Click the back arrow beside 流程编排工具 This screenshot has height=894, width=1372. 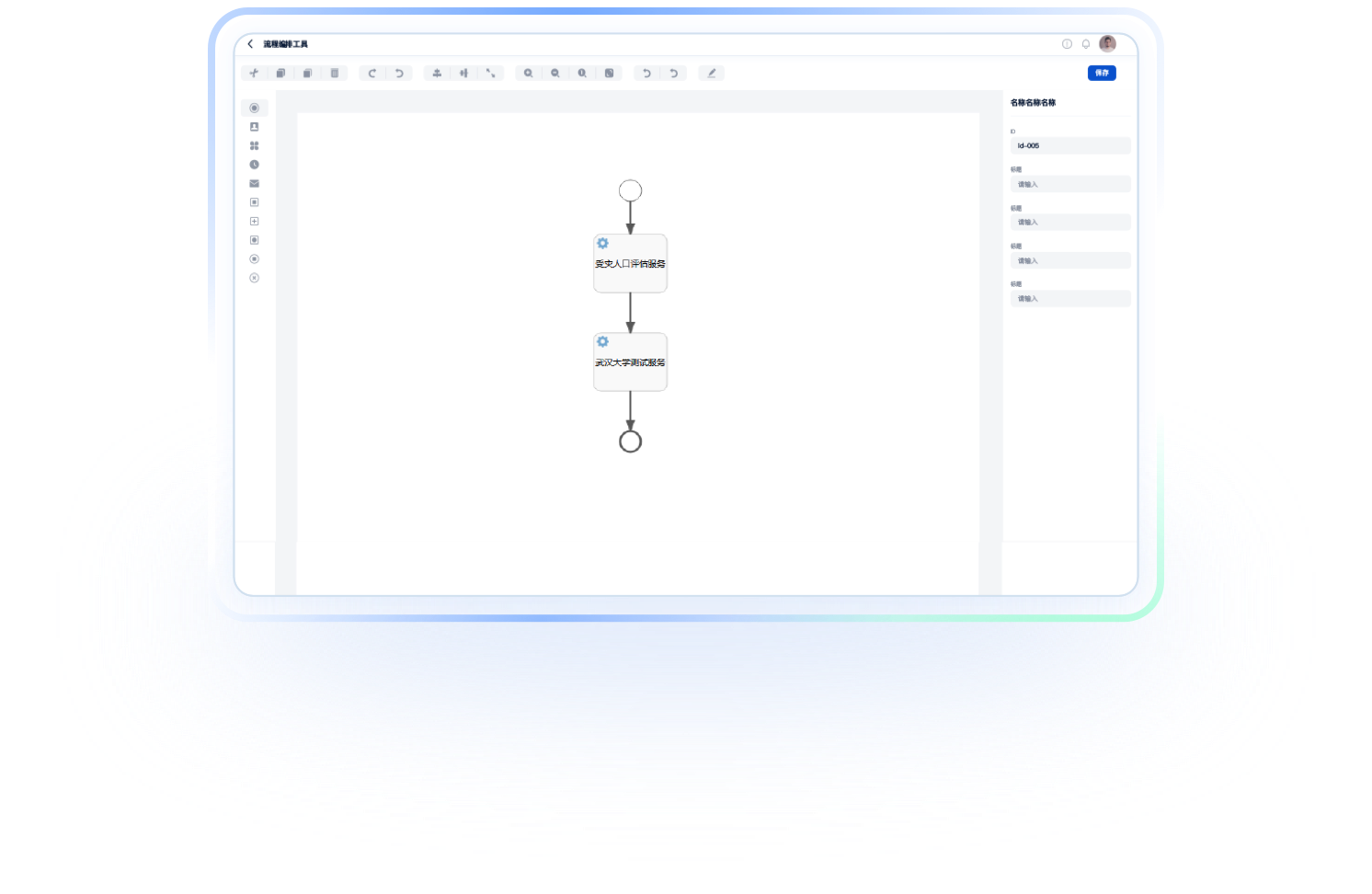(250, 44)
